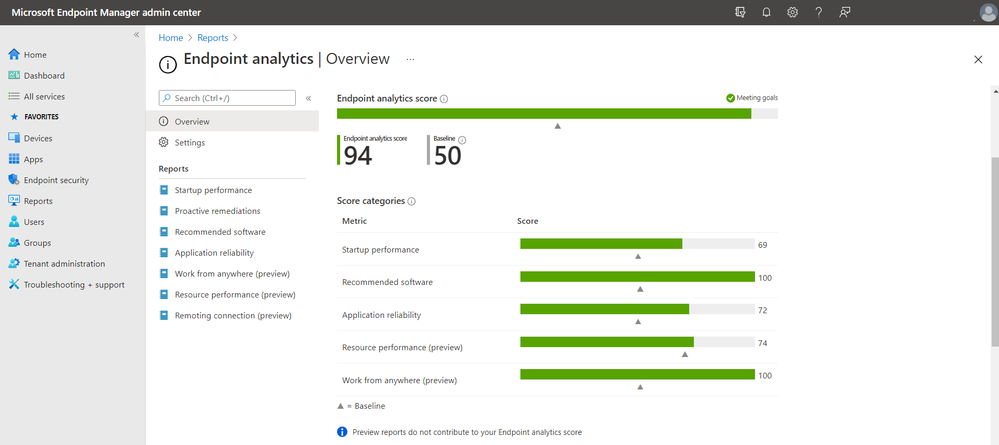Screen dimensions: 999x445
Task: Click the Reports breadcrumb link
Action: coord(213,38)
